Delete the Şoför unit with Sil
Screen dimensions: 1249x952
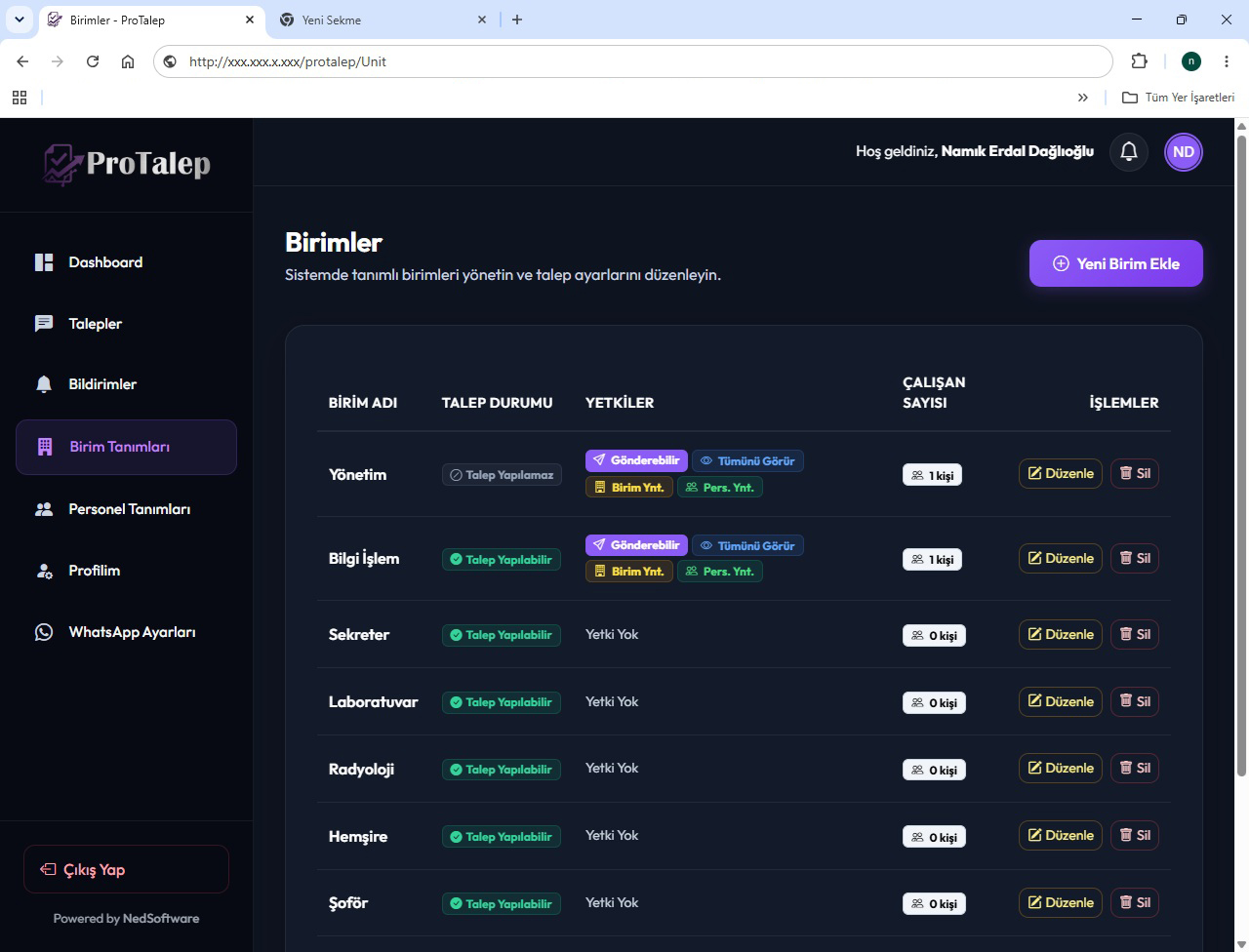pyautogui.click(x=1135, y=902)
